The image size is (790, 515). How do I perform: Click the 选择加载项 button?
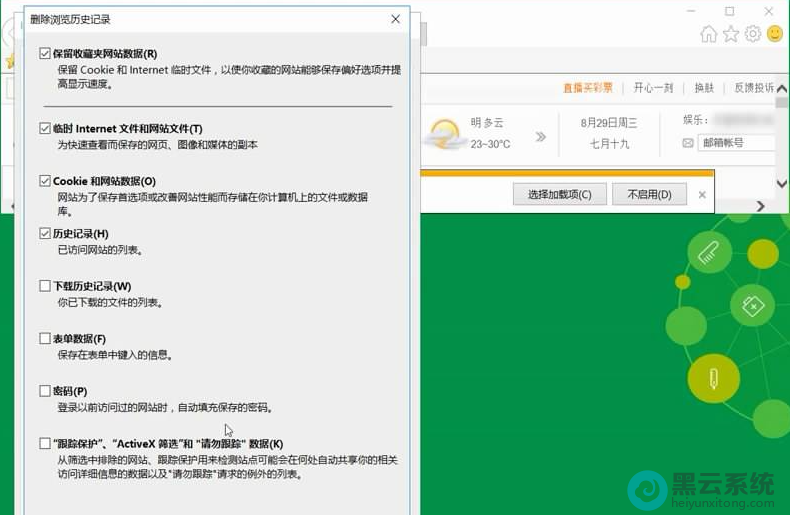pos(559,194)
